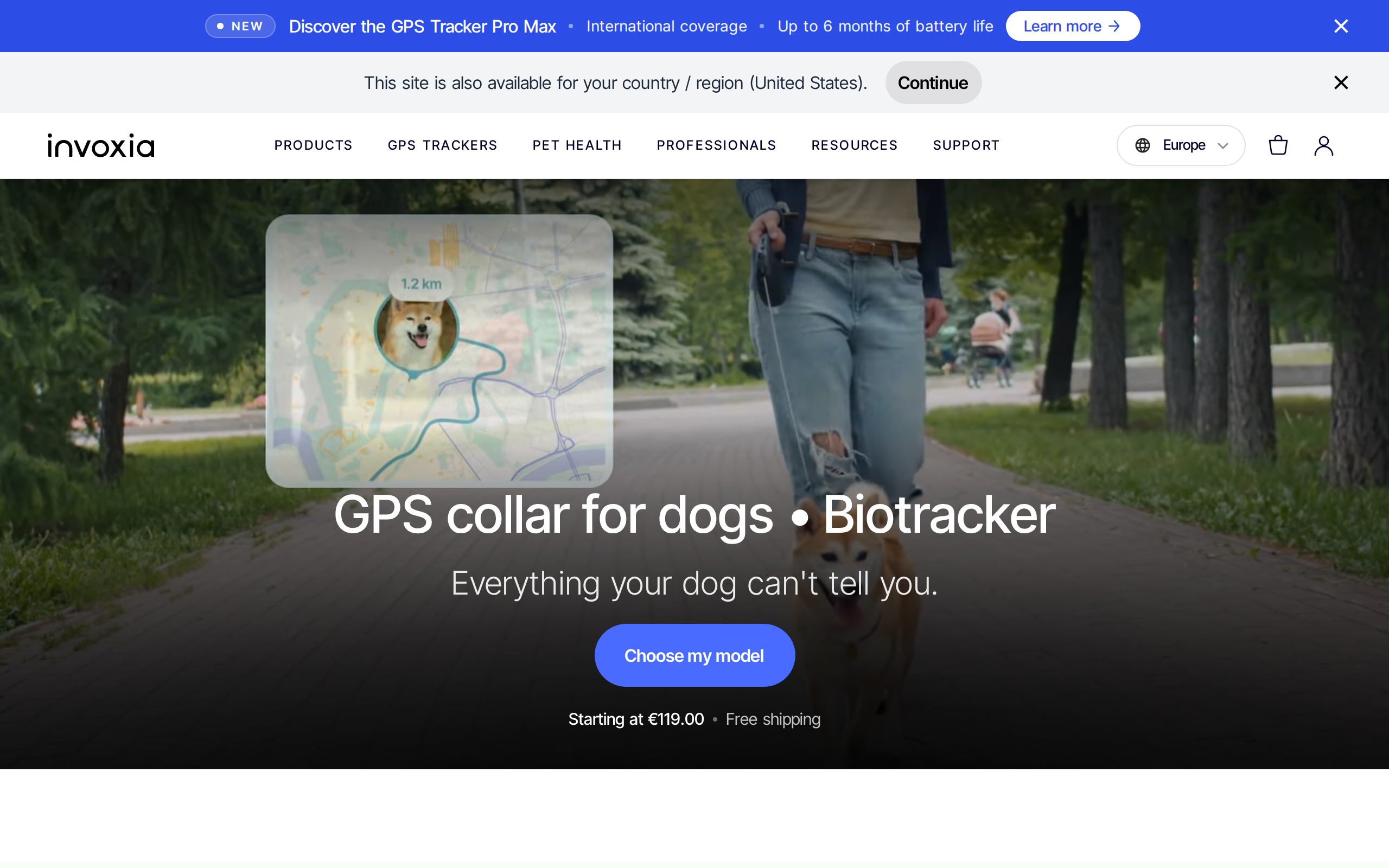Dismiss the country / region notice bar
This screenshot has height=868, width=1389.
(x=1341, y=82)
